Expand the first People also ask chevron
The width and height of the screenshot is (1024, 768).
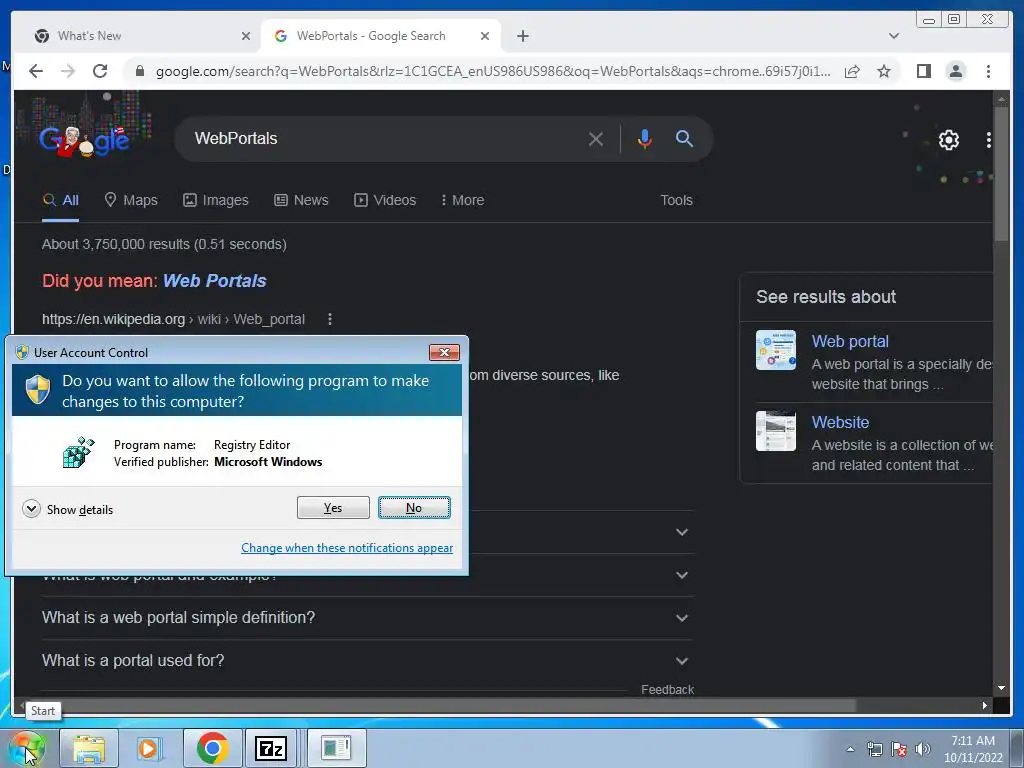(x=682, y=532)
